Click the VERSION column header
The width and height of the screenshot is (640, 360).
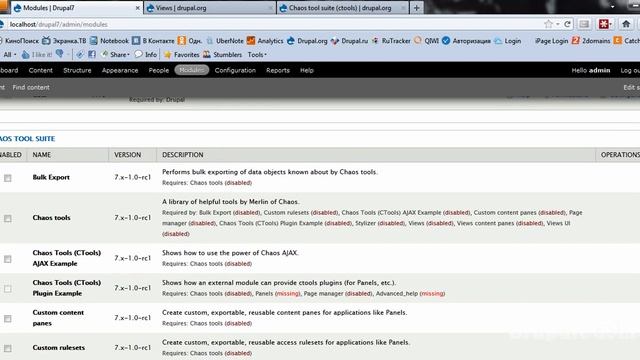(127, 155)
